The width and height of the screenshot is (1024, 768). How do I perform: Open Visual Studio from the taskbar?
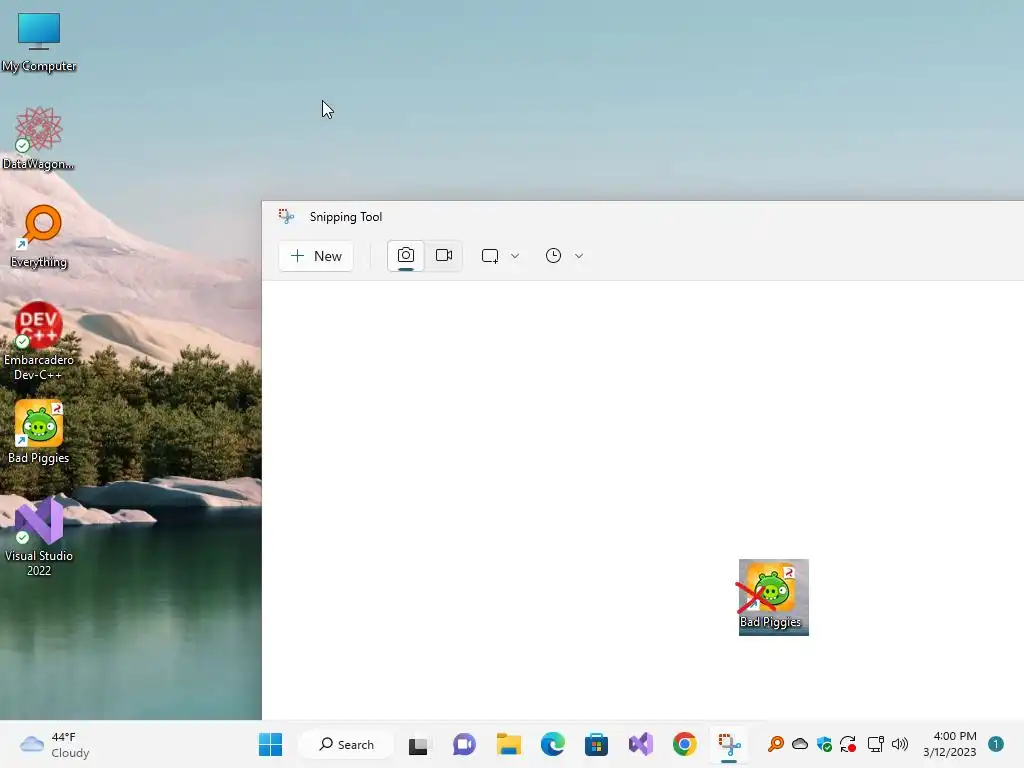coord(641,744)
